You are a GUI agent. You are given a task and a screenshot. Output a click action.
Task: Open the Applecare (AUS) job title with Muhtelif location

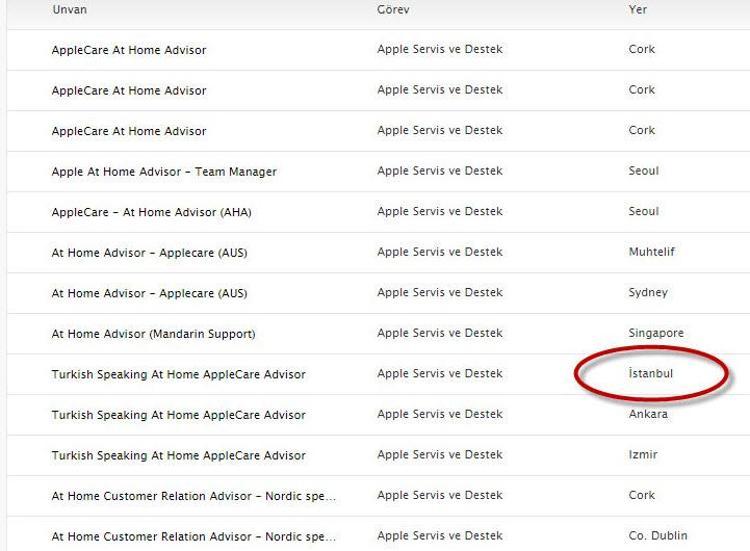click(149, 253)
